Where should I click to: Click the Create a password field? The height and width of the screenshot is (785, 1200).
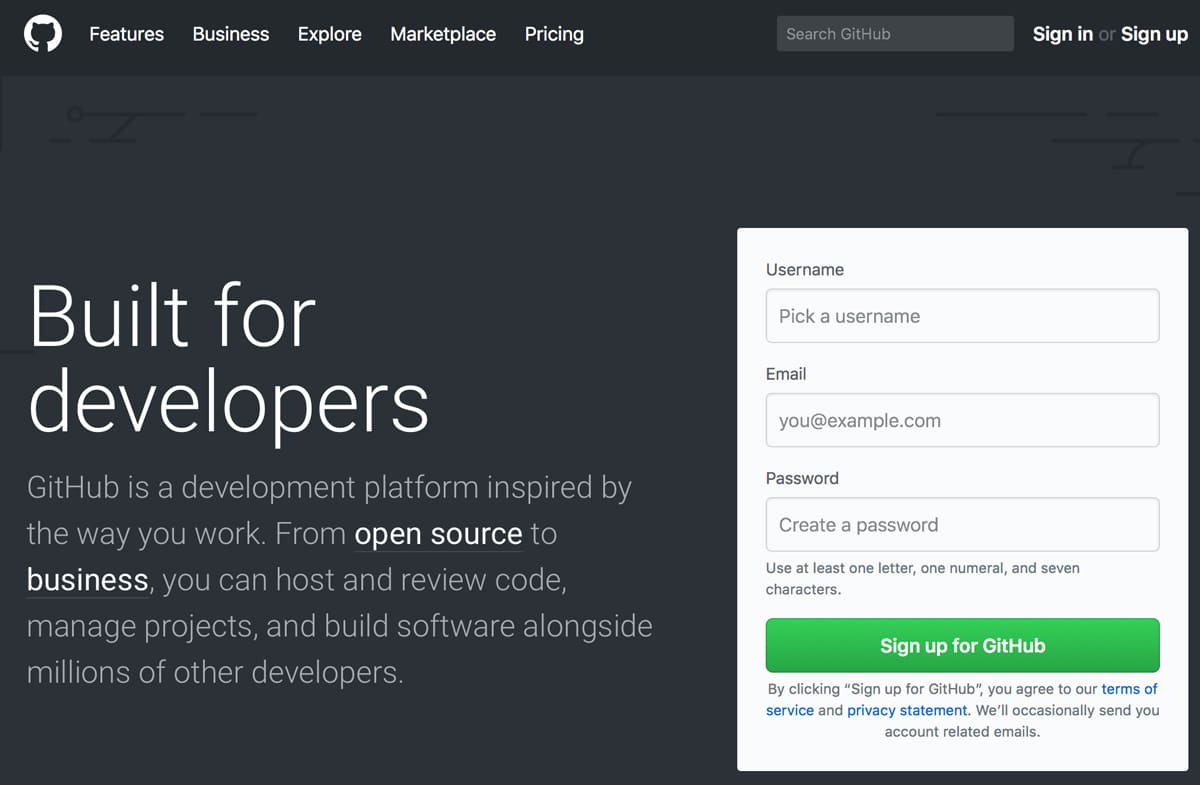(962, 524)
